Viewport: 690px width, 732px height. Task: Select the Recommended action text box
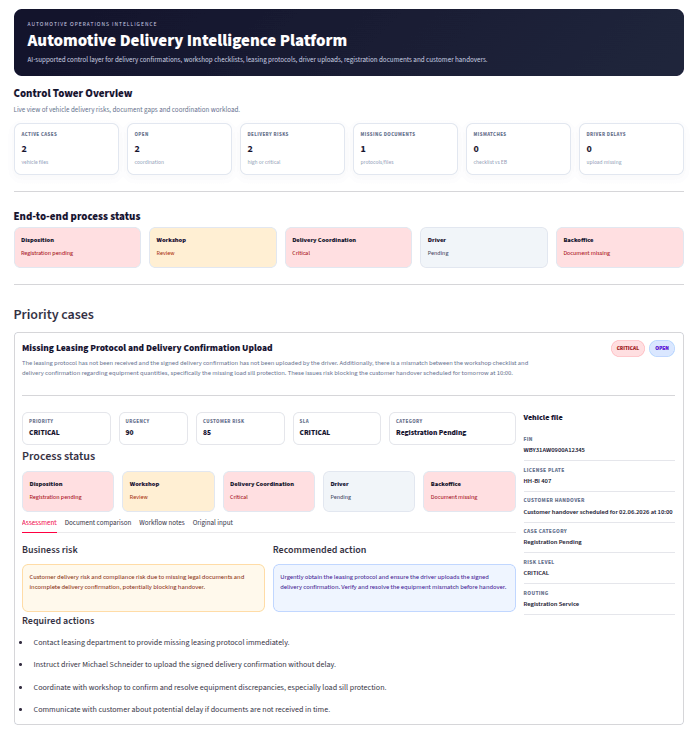pyautogui.click(x=394, y=588)
